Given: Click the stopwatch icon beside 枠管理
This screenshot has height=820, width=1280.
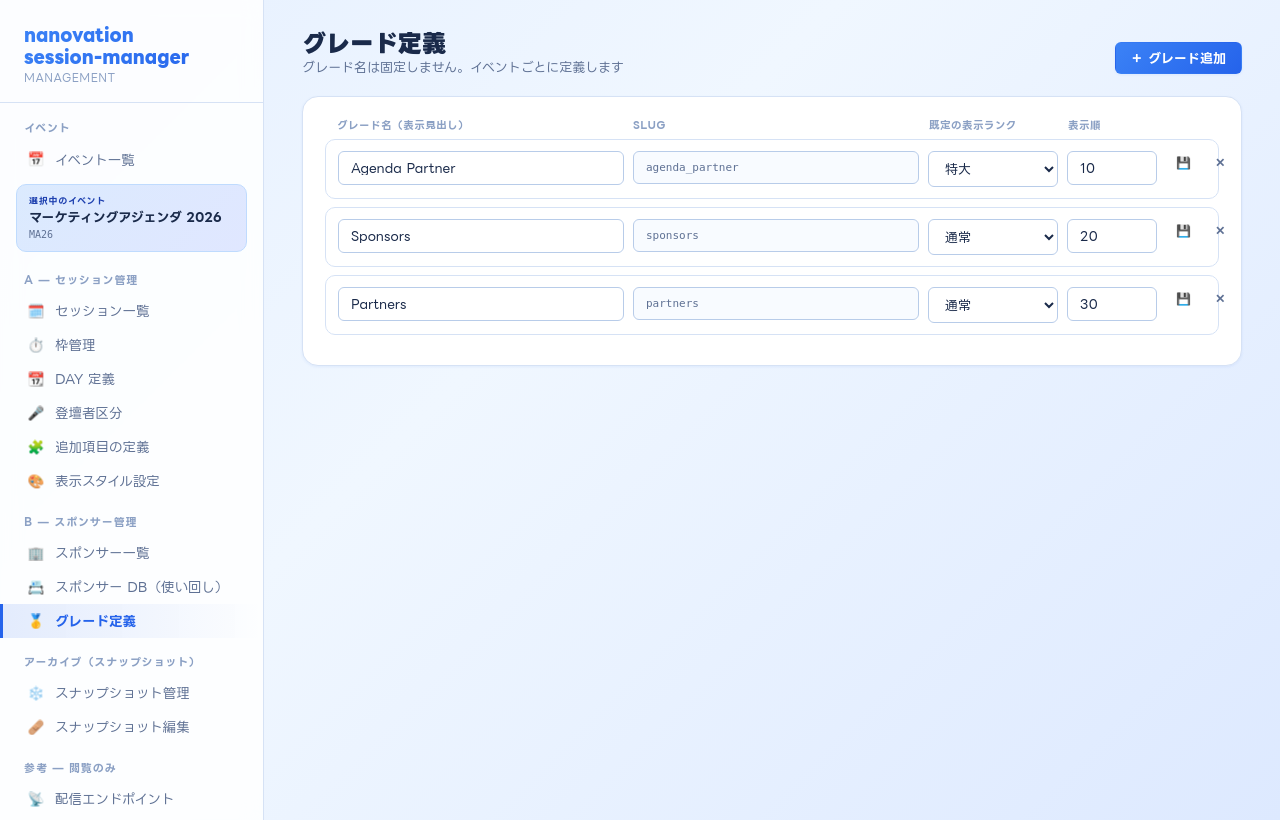Looking at the screenshot, I should tap(36, 345).
